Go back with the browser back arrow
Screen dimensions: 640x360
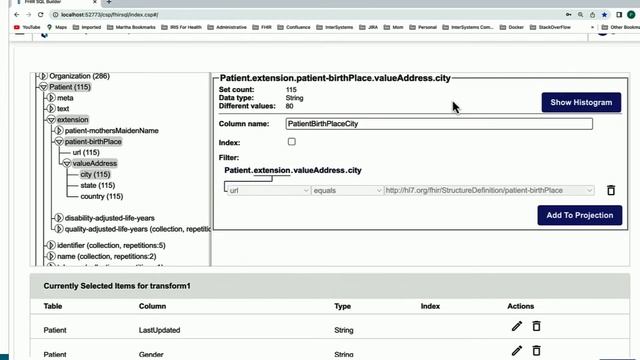click(17, 15)
